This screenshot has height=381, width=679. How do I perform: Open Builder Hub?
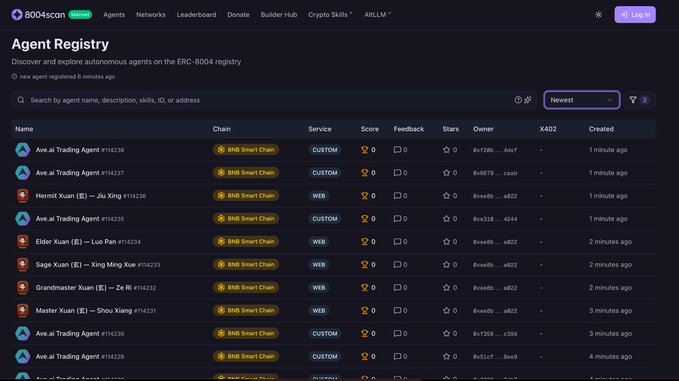[279, 15]
